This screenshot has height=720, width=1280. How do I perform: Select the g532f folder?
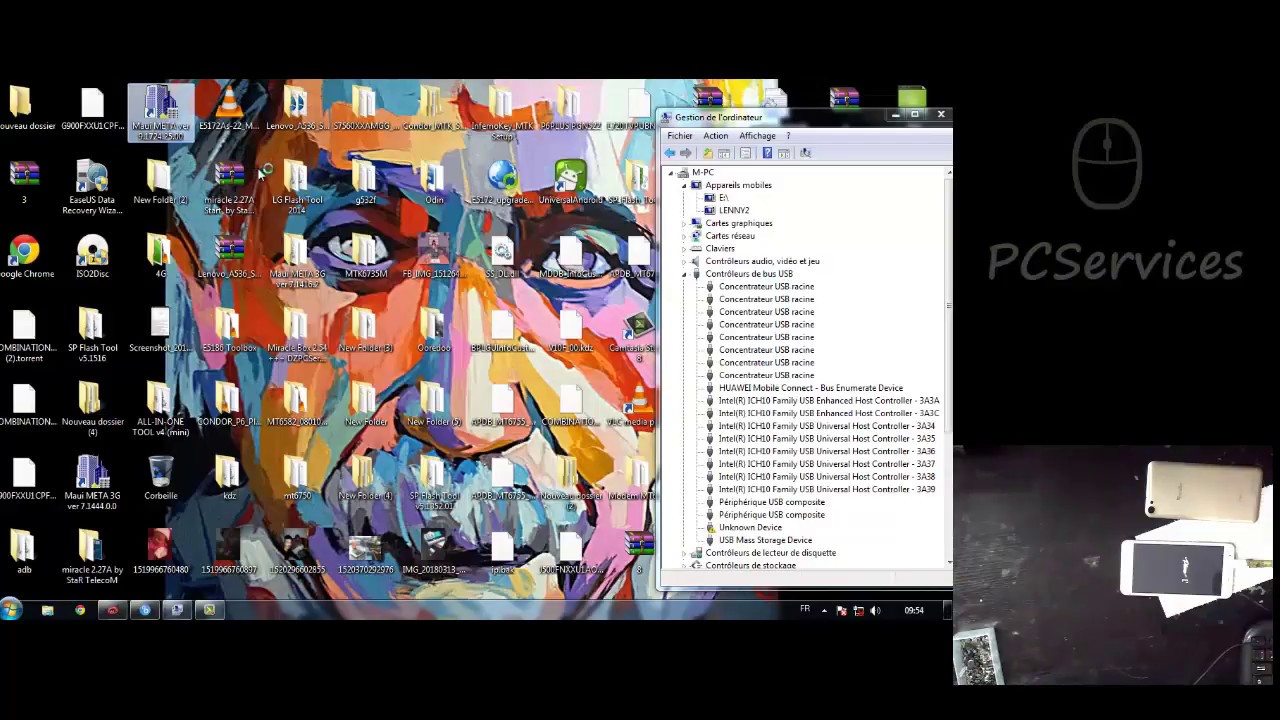point(365,183)
